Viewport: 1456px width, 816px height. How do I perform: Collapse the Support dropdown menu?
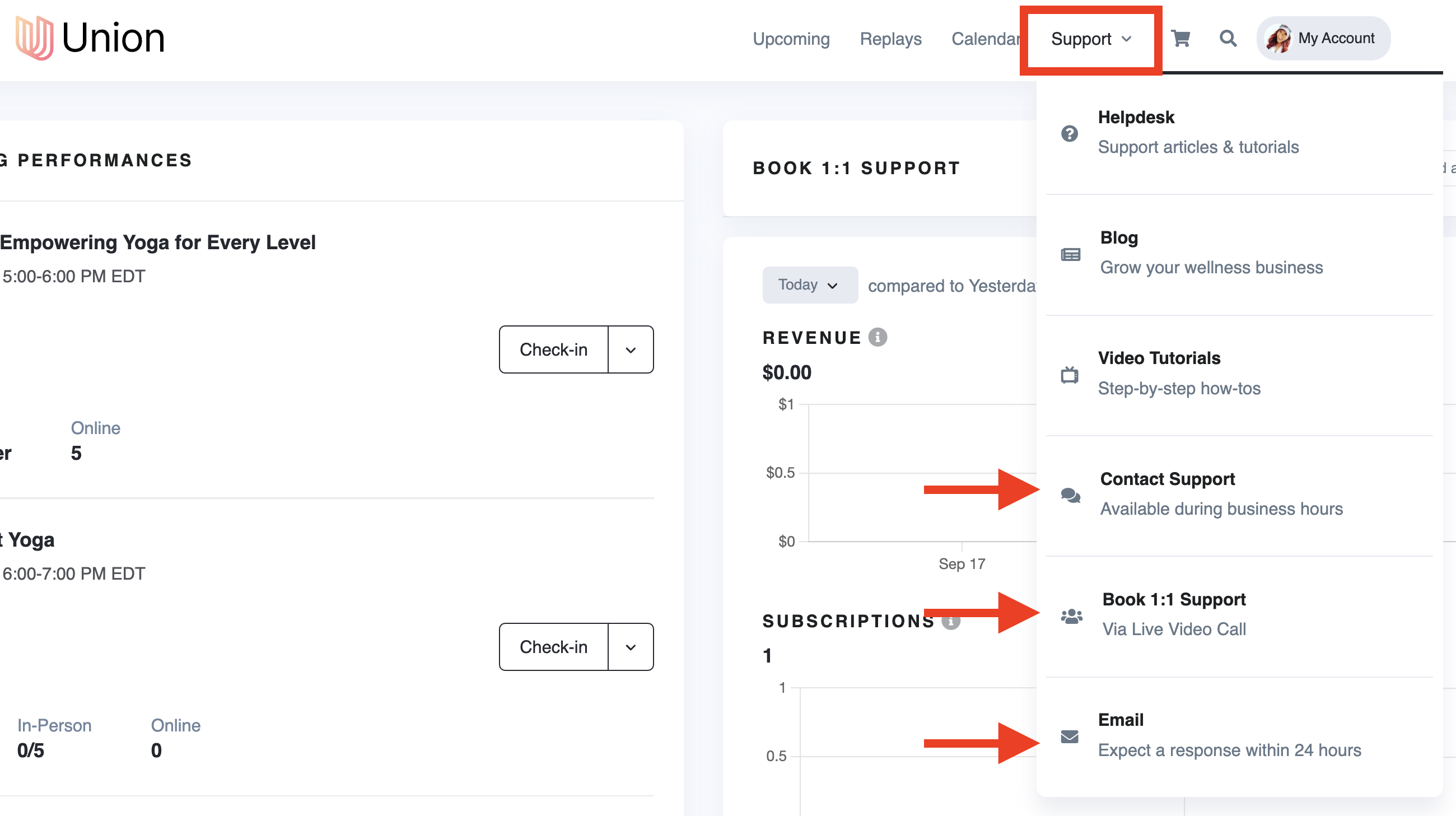coord(1091,40)
